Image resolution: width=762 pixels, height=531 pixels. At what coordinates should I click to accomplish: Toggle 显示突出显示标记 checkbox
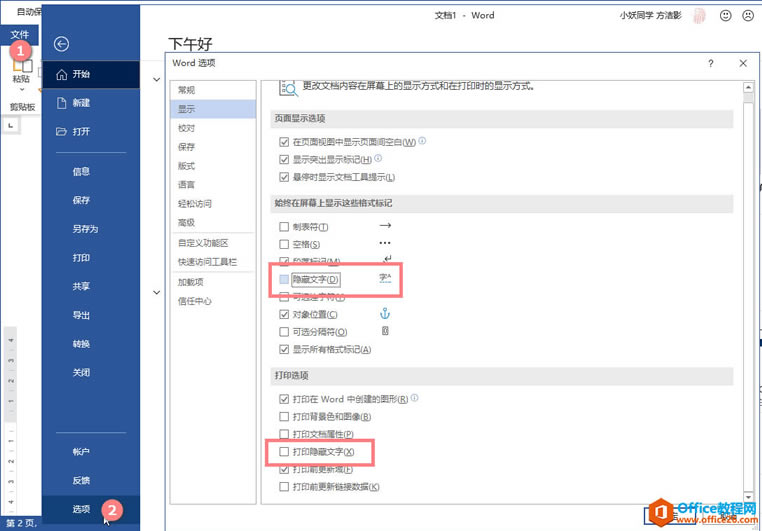pos(284,159)
